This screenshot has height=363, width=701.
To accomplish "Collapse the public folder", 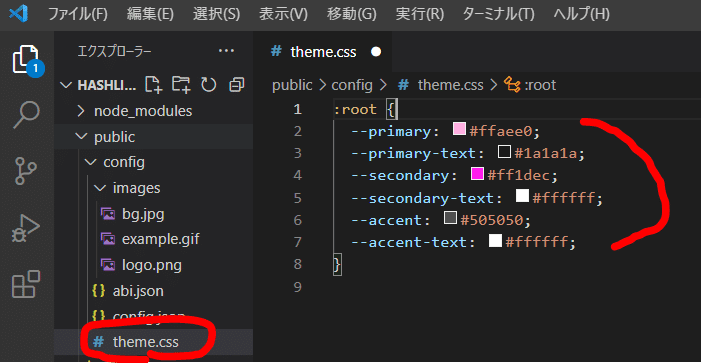I will pos(114,137).
